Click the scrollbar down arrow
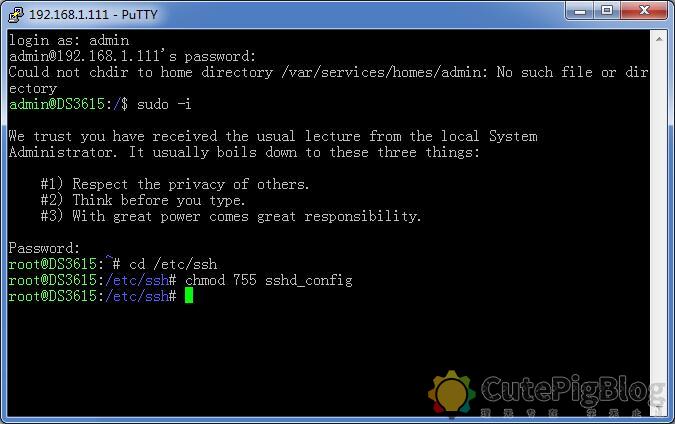 (x=659, y=408)
